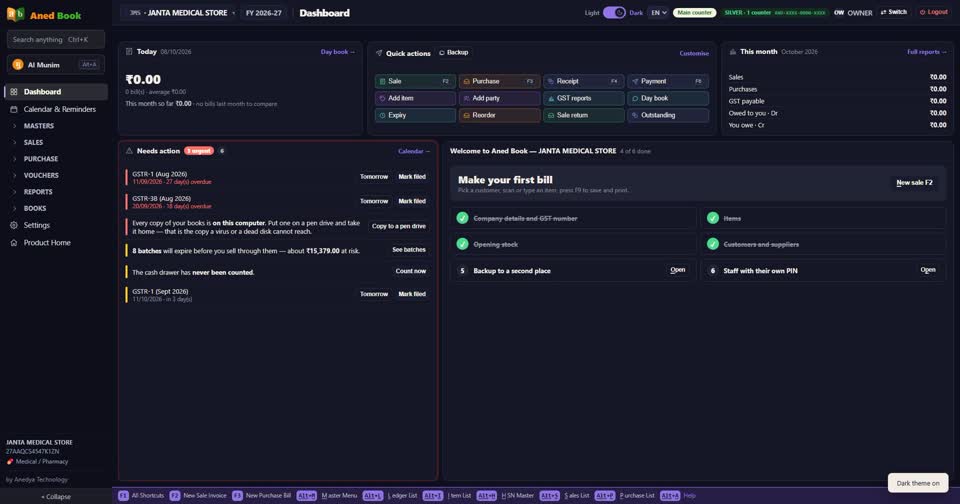
Task: Click Copy to a pen drive
Action: tap(399, 226)
